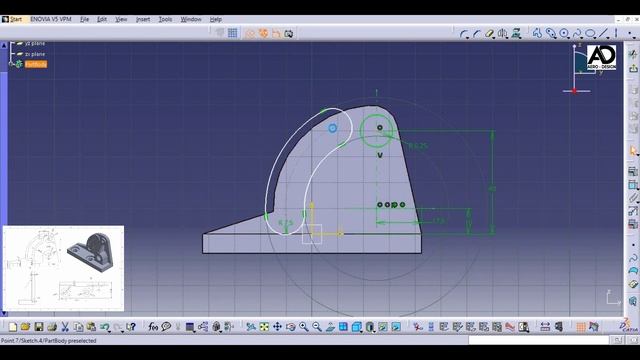Click the Zoom In magnifier
This screenshot has width=640, height=360.
point(303,327)
